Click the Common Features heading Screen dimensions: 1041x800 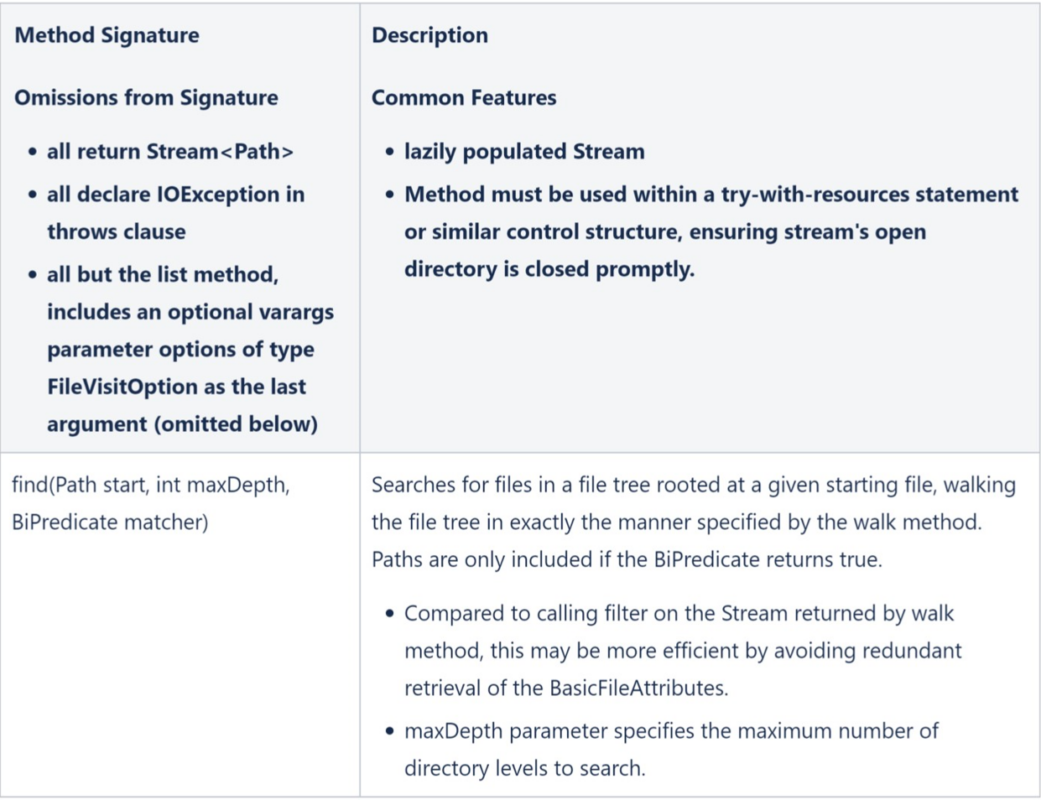click(x=464, y=98)
